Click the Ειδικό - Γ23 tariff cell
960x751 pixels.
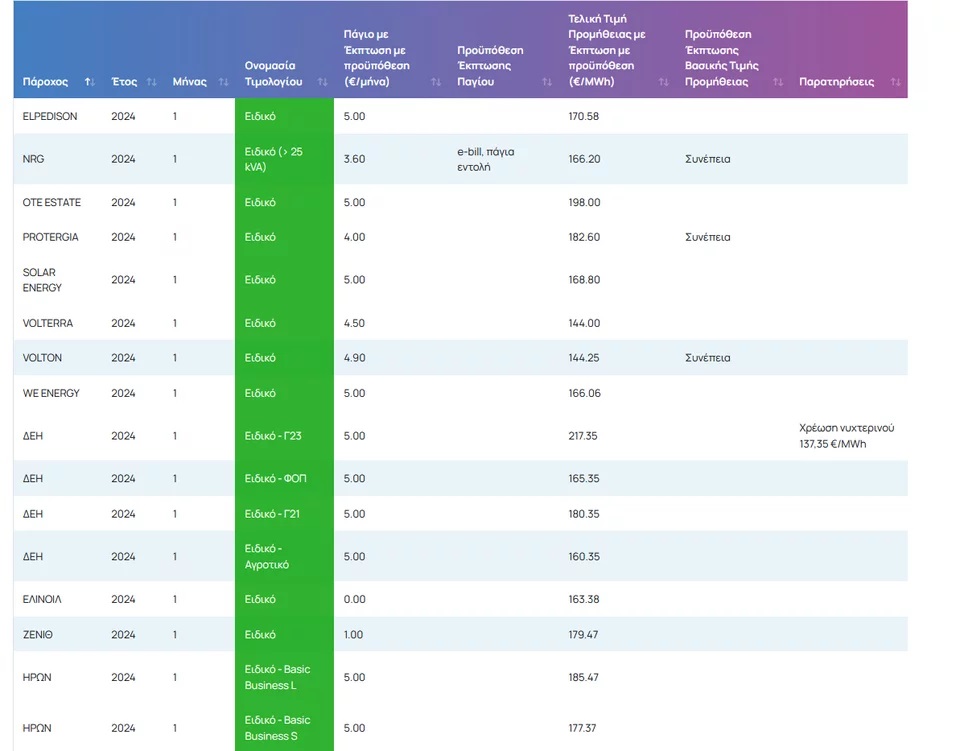pos(275,436)
